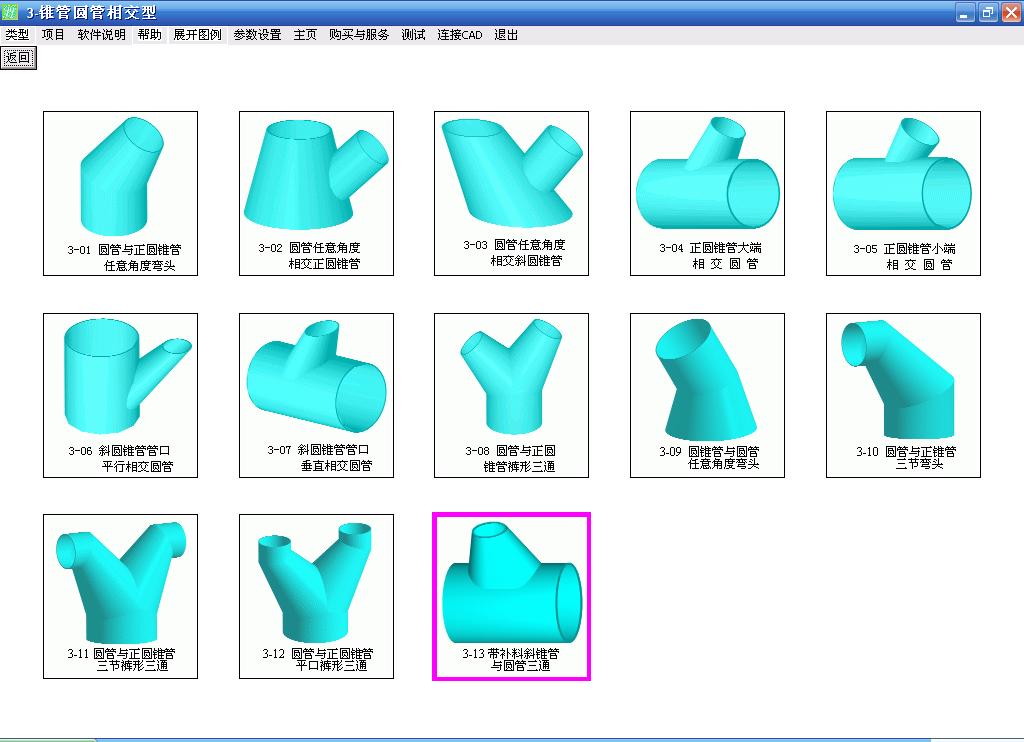This screenshot has width=1024, height=742.
Task: Minimize the 3-锥管圆管相交型 window
Action: [x=965, y=12]
